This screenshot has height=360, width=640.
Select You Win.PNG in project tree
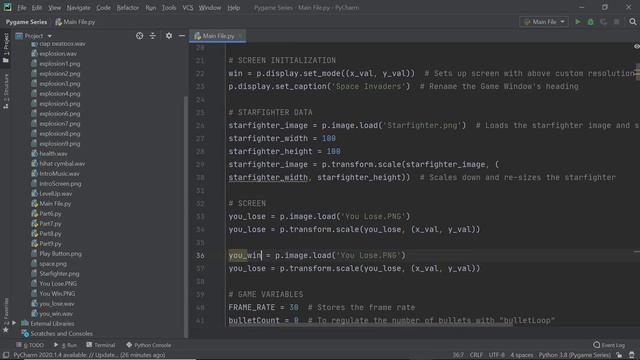click(x=57, y=293)
